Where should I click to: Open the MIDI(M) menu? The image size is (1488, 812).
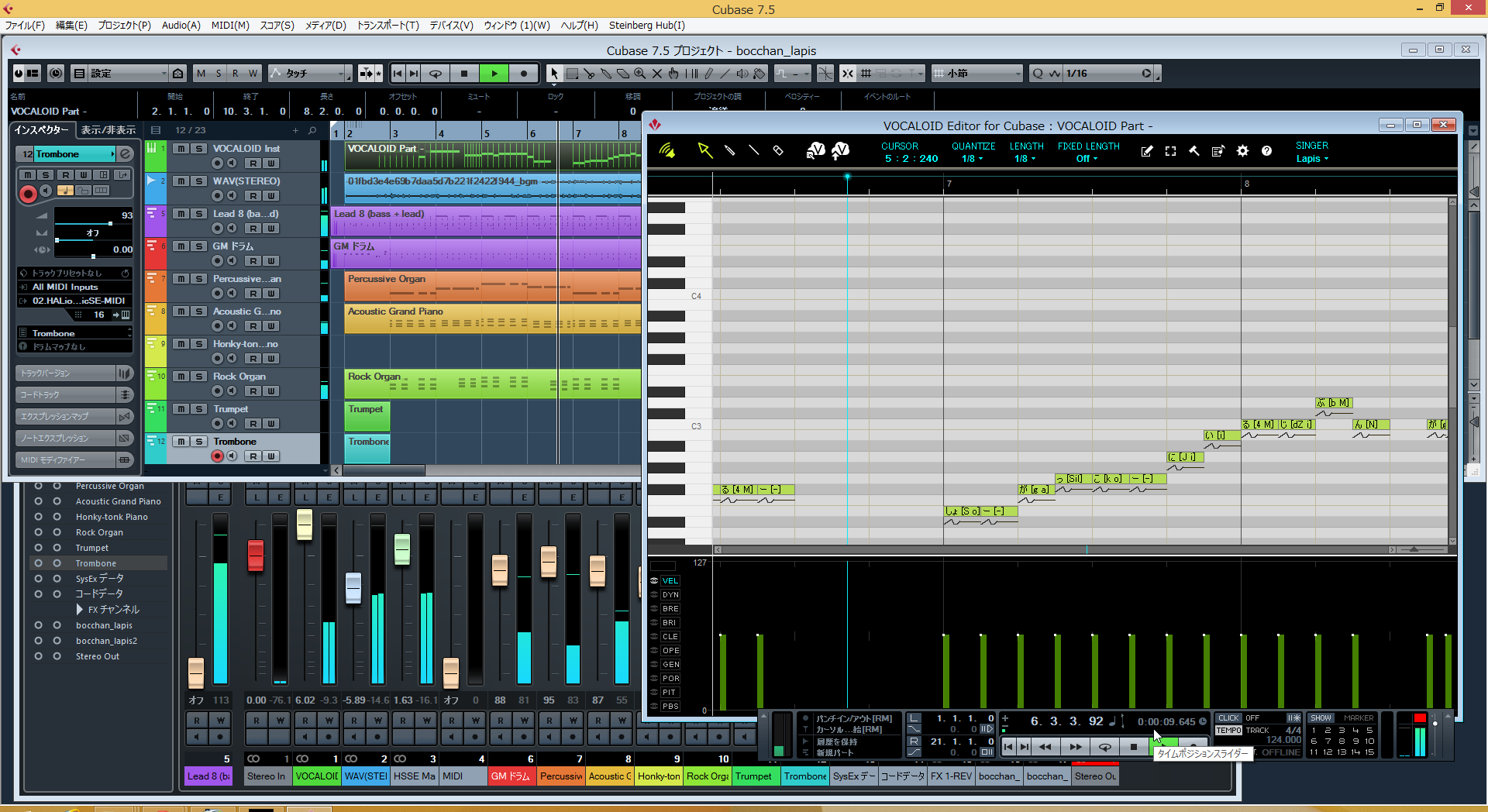[x=230, y=26]
